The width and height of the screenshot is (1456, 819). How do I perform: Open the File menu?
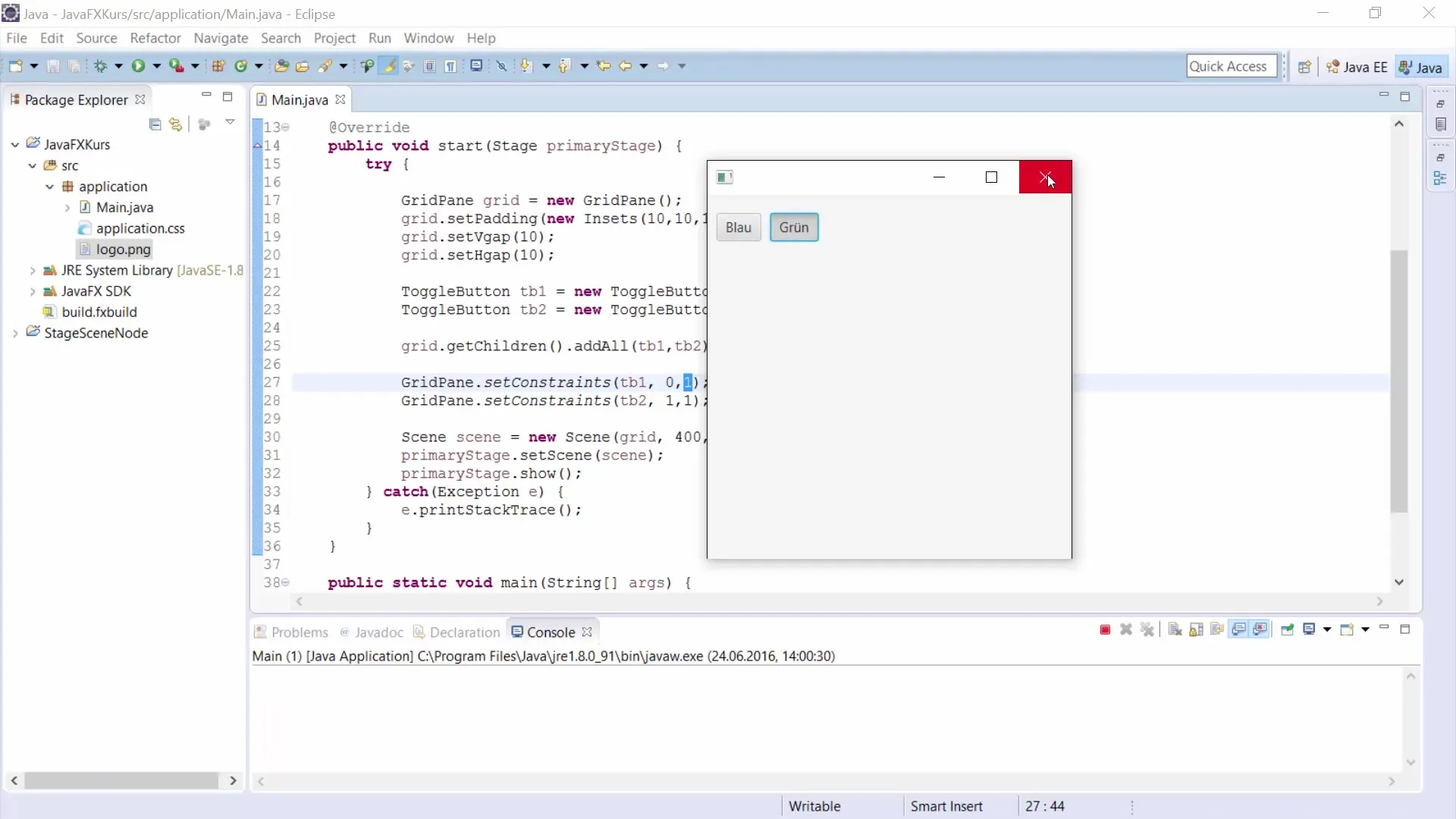click(16, 38)
